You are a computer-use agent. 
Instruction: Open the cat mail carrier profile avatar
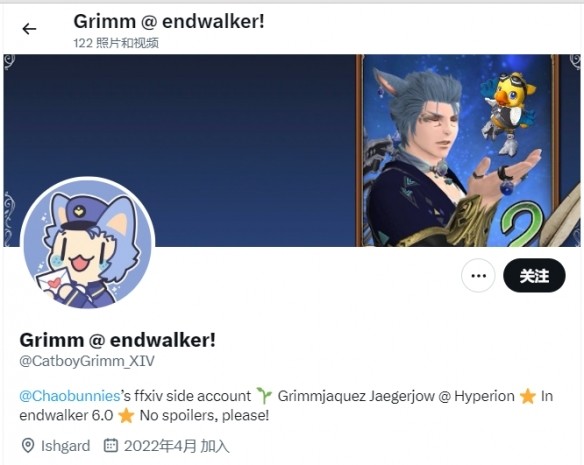pos(87,243)
